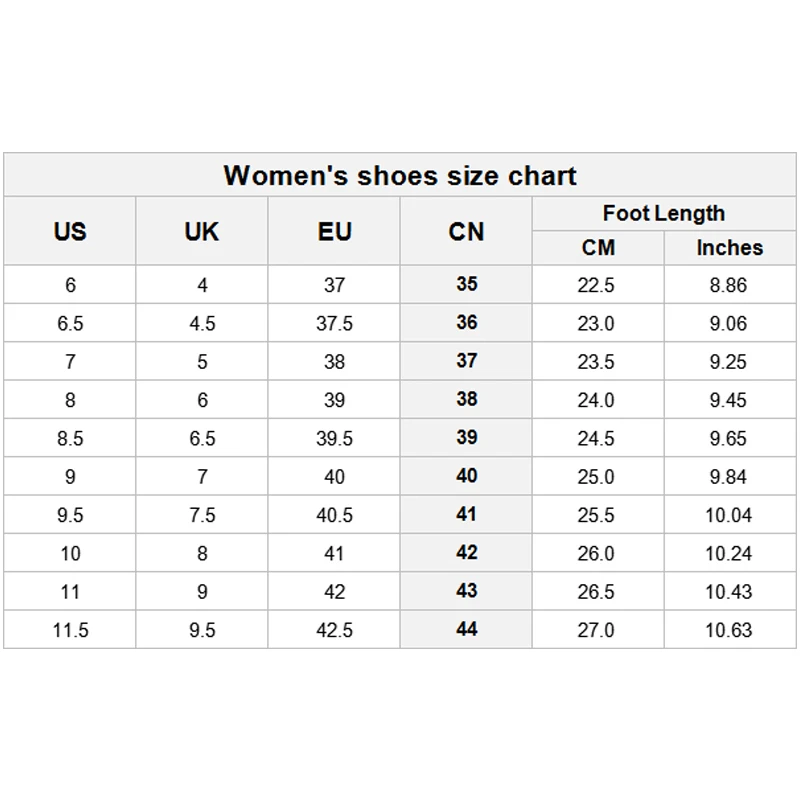Select the UK column header
Viewport: 800px width, 800px height.
[202, 232]
